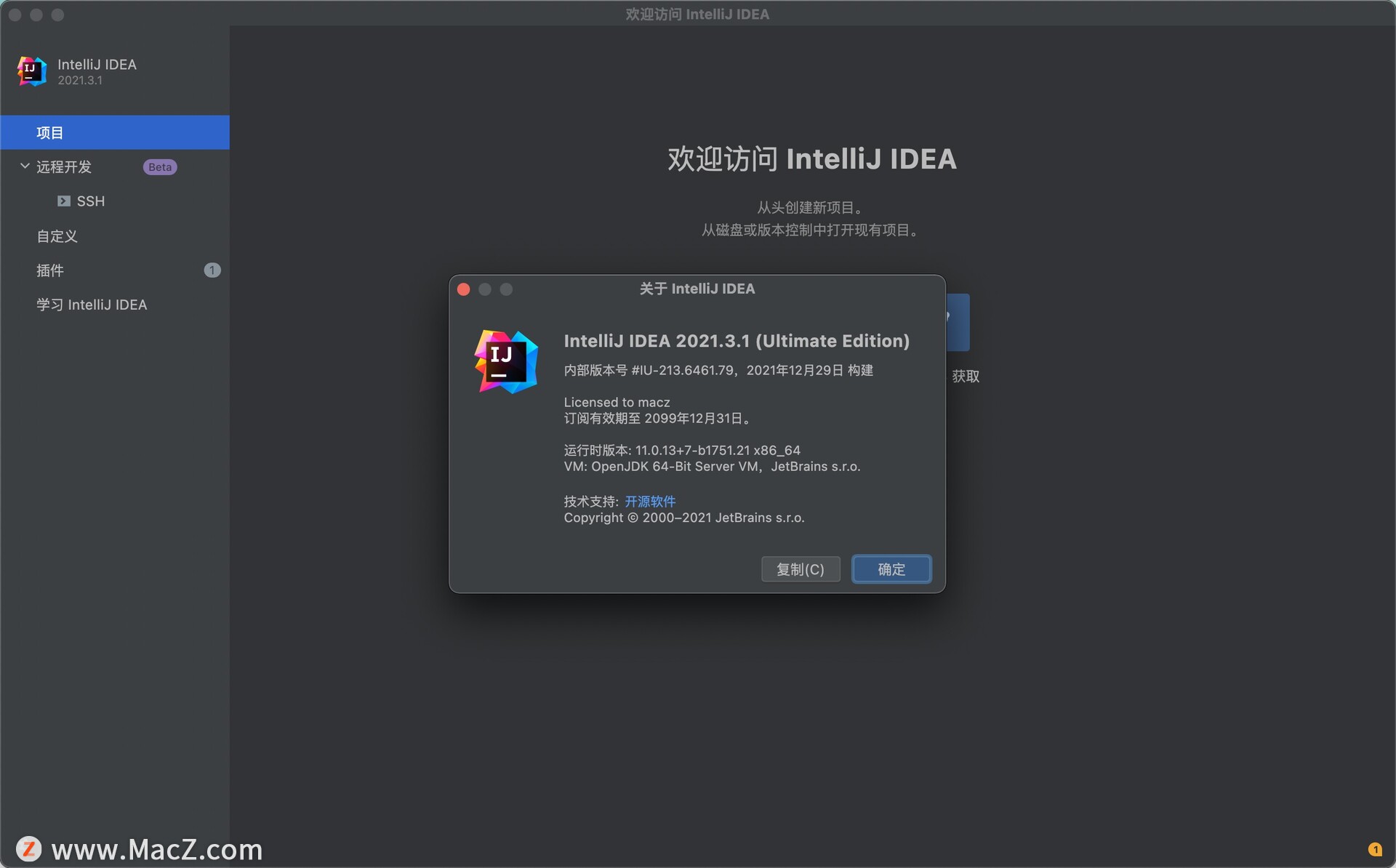Image resolution: width=1396 pixels, height=868 pixels.
Task: Click the 复制(C) button
Action: click(801, 569)
